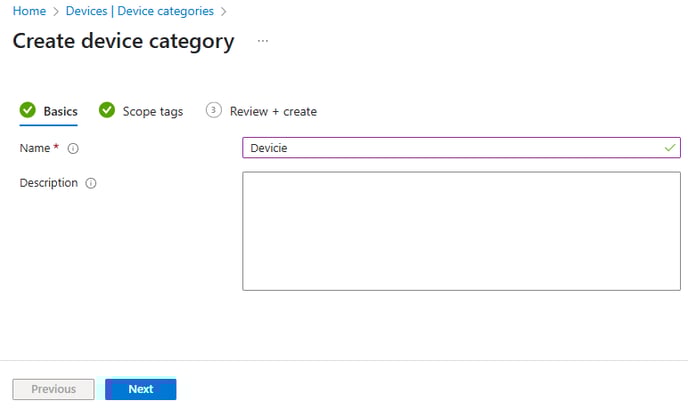Open the Home breadcrumb link
Image resolution: width=688 pixels, height=409 pixels.
click(29, 11)
